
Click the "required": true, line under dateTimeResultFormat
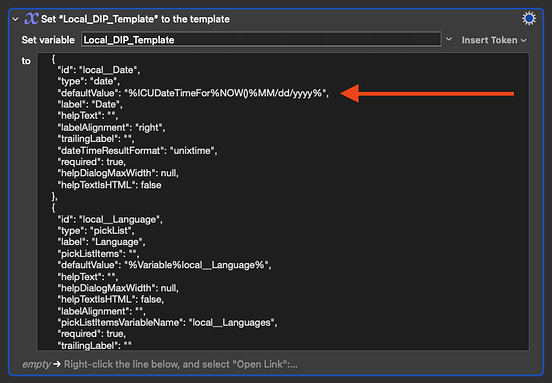pos(92,162)
